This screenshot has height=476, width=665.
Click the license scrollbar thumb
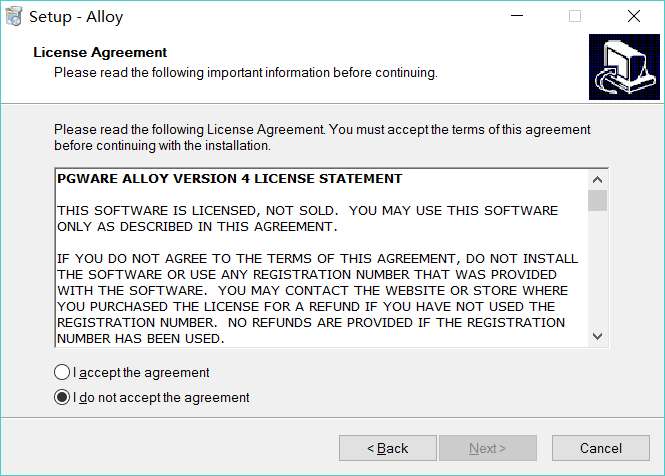[597, 200]
